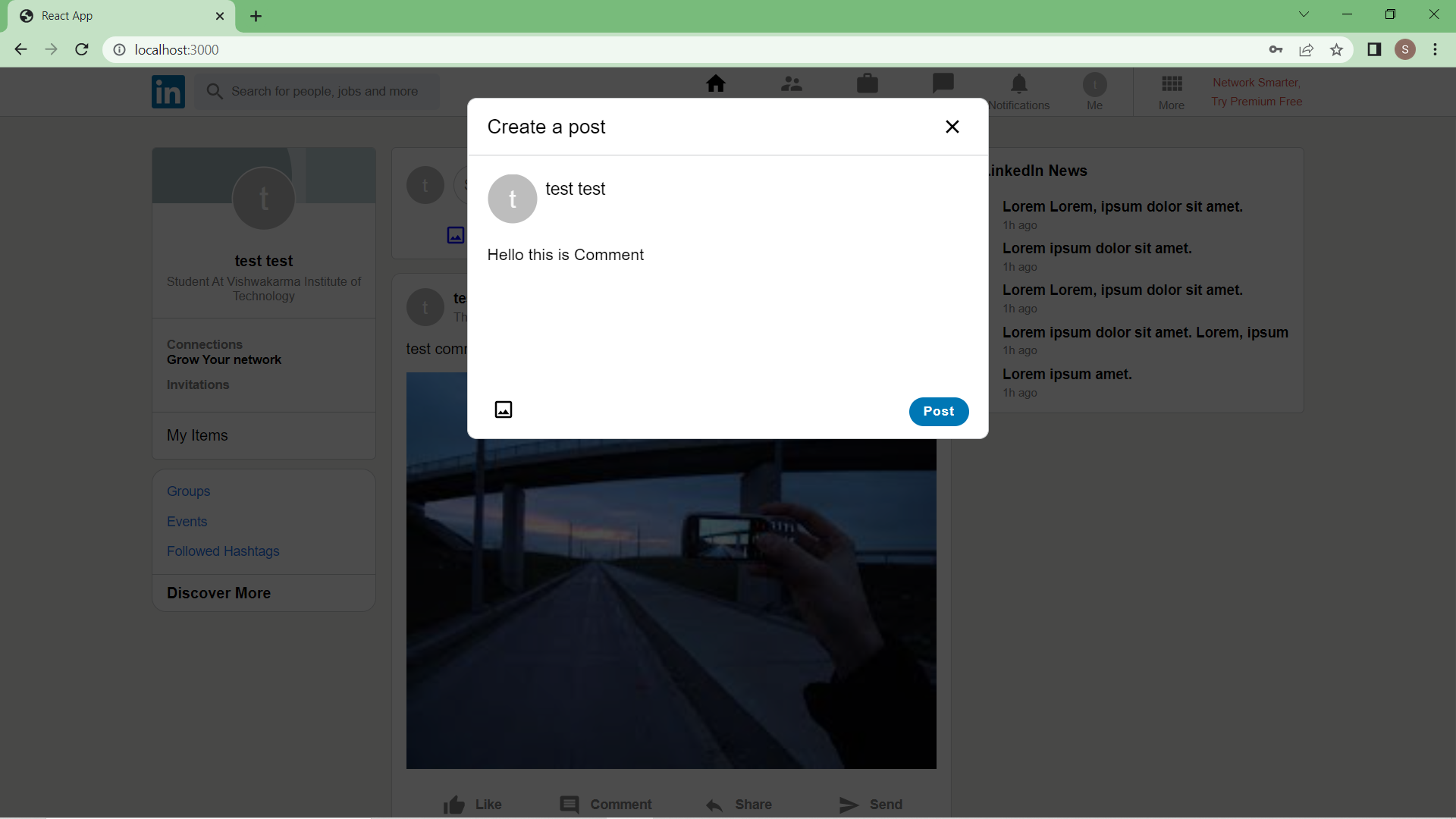Close the Create a post dialog
Viewport: 1456px width, 819px height.
click(x=952, y=127)
